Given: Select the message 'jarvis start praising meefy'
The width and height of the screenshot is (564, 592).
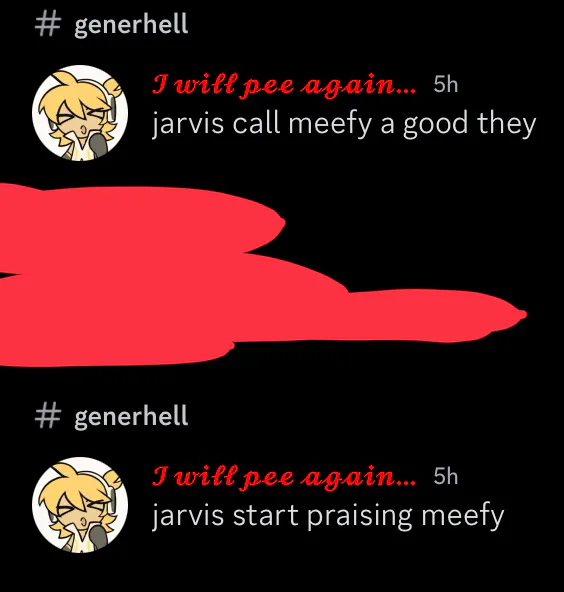Looking at the screenshot, I should tap(328, 516).
